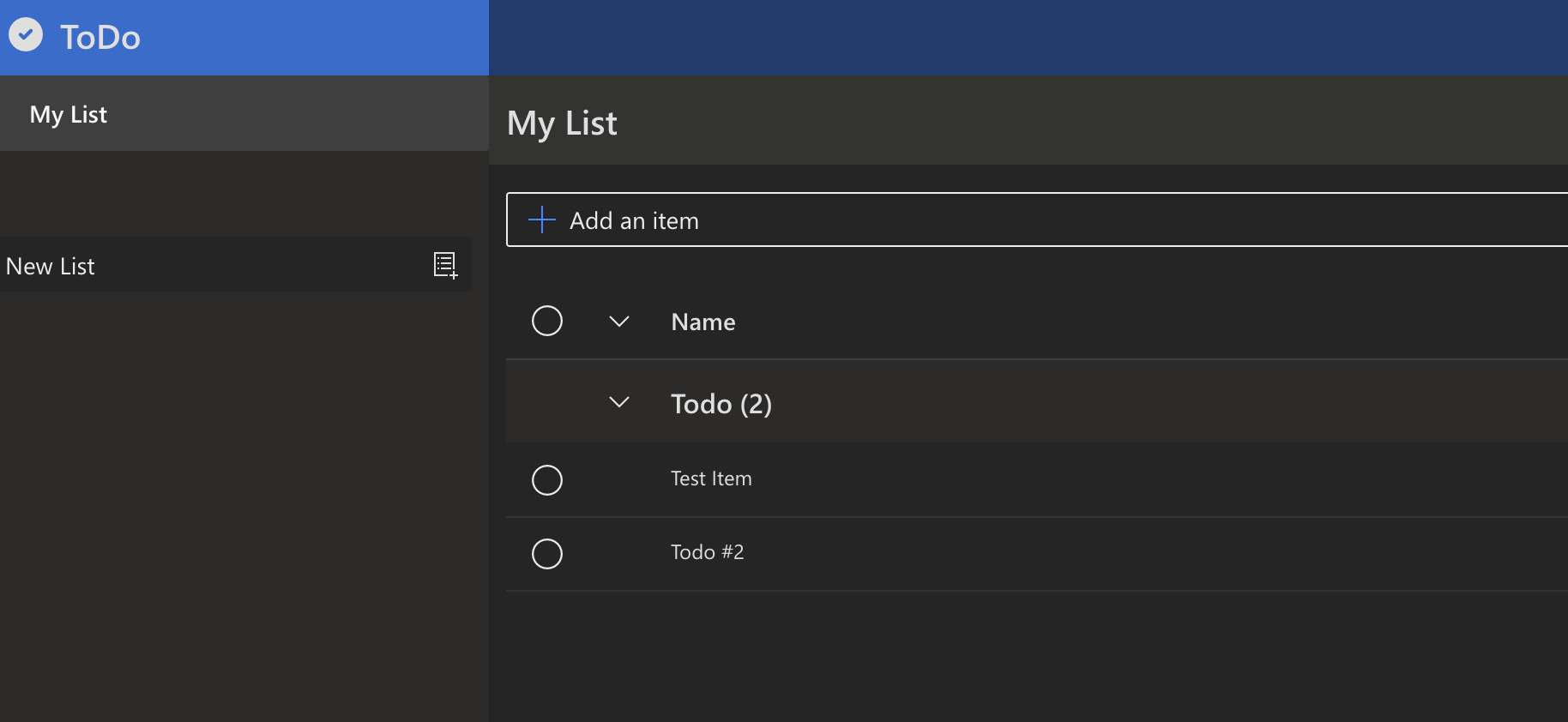Click the ToDo checkmark logo icon

(26, 35)
